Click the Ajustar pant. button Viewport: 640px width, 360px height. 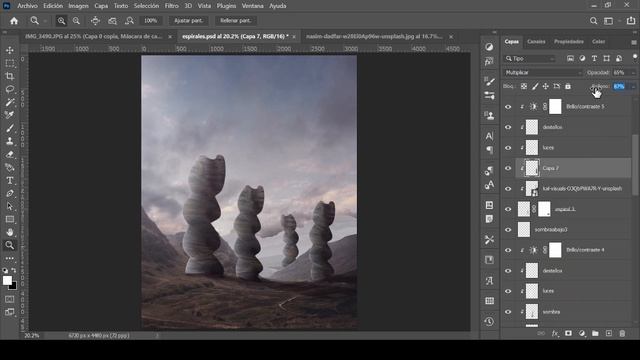click(x=189, y=20)
